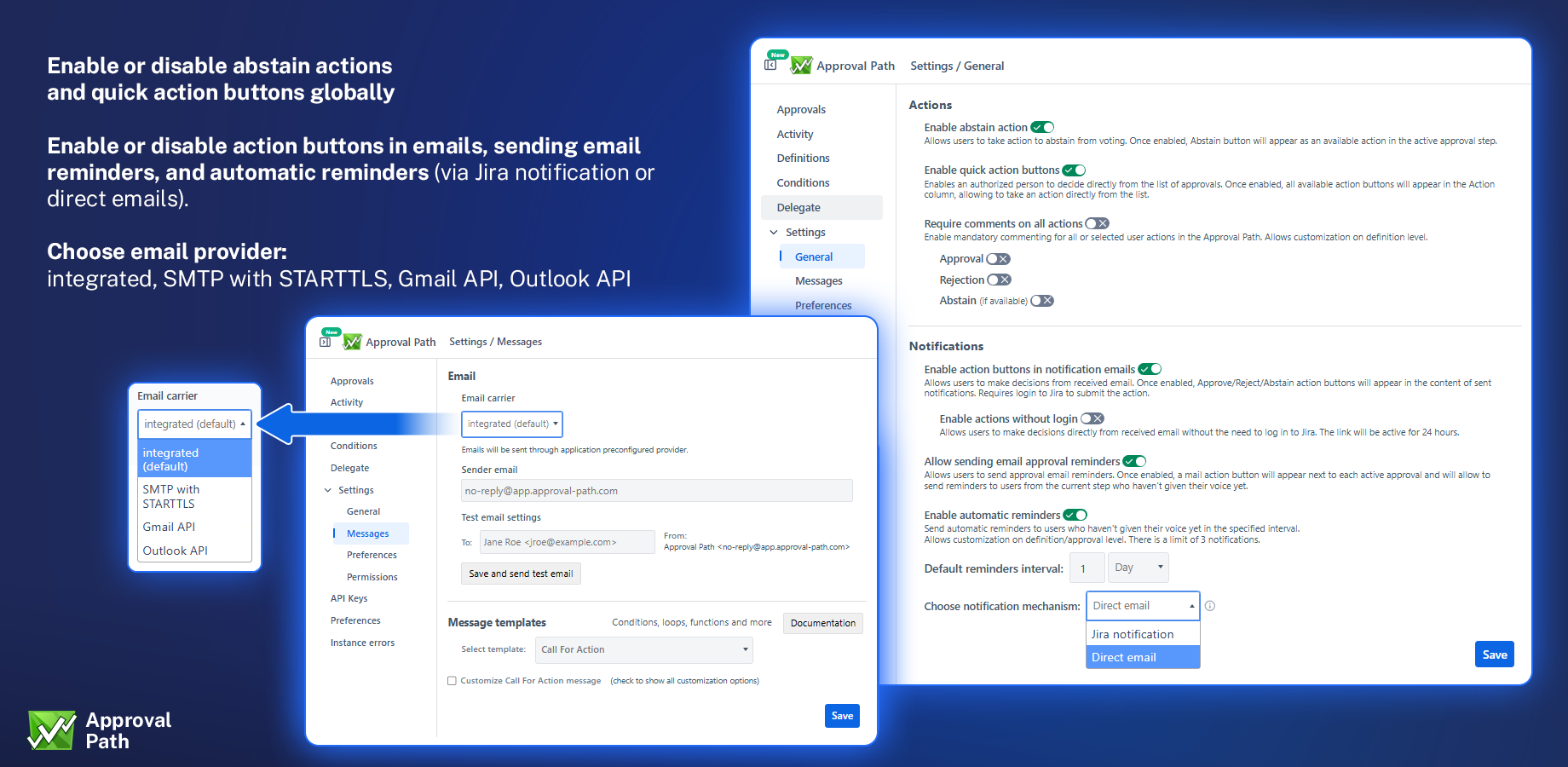
Task: Choose SMTP with STARTTLS carrier option
Action: point(195,496)
